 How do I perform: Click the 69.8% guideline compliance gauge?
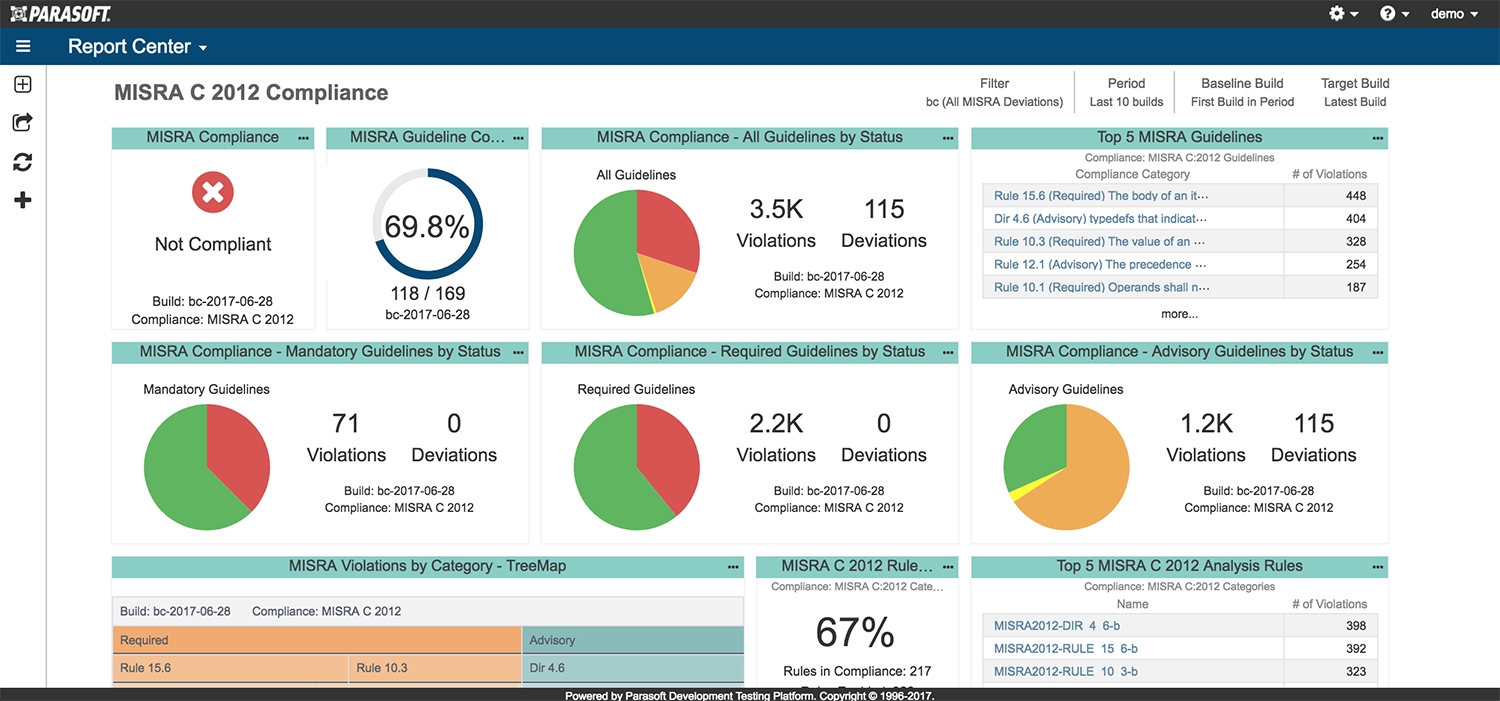(x=427, y=227)
